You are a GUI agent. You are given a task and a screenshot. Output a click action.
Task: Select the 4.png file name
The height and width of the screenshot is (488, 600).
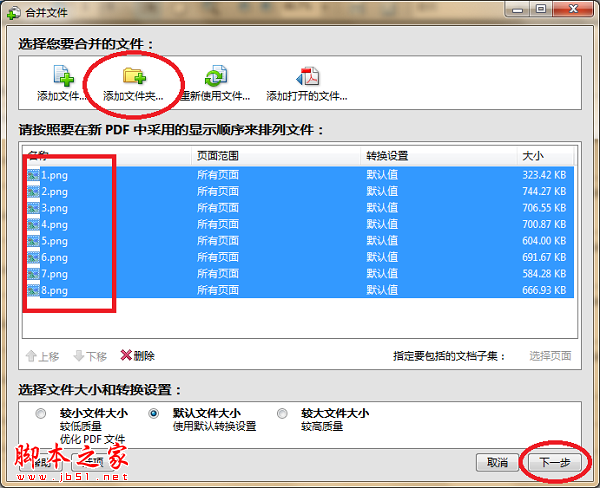(54, 225)
